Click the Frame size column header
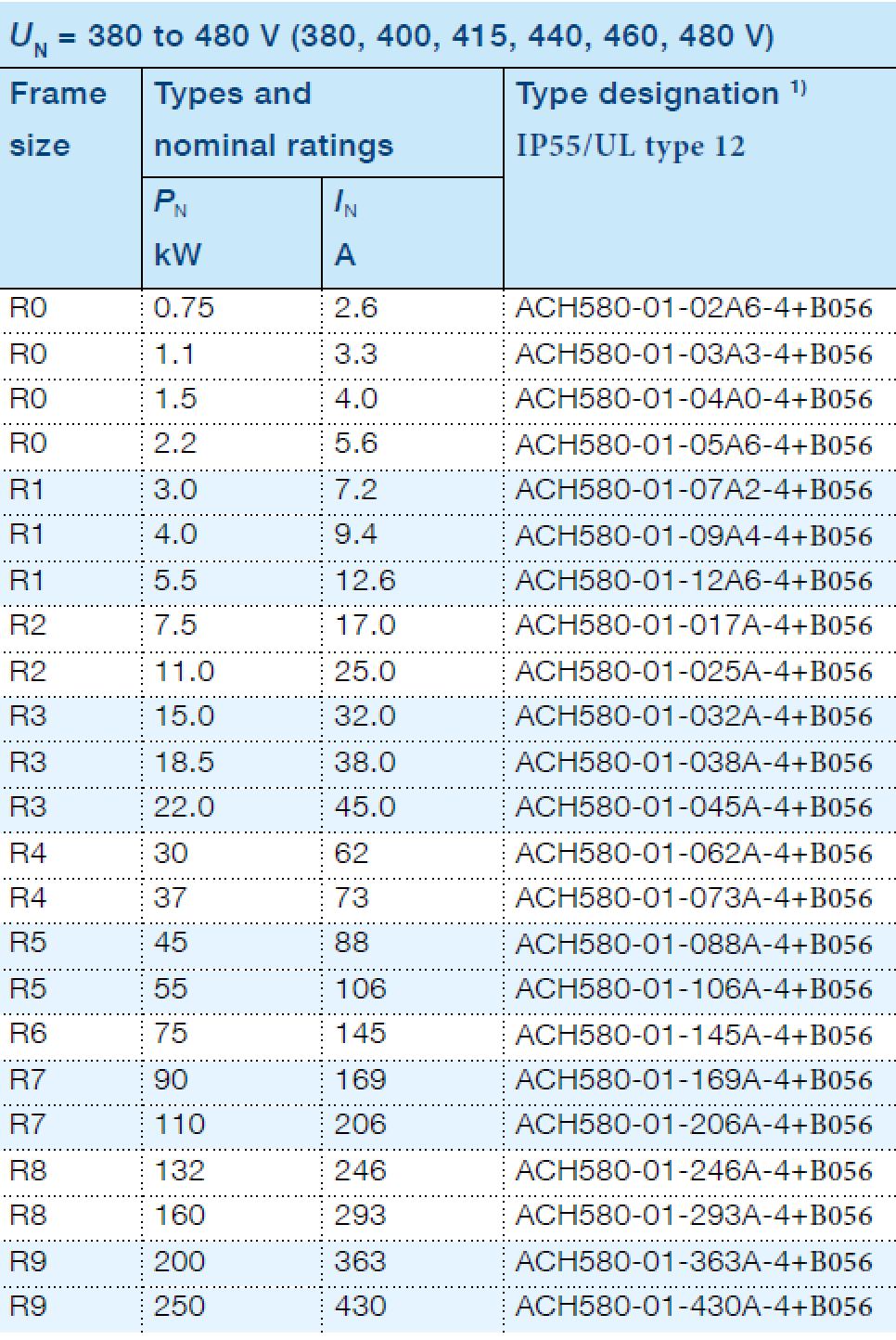The image size is (896, 1340). 58,120
